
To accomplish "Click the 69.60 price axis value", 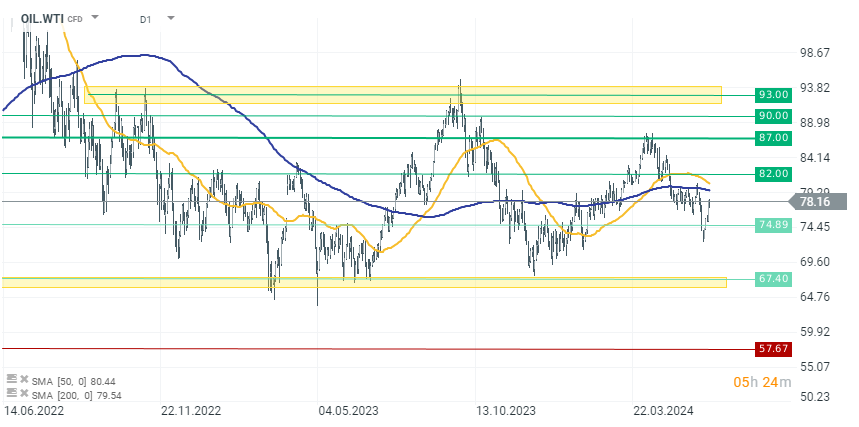I will pyautogui.click(x=815, y=262).
